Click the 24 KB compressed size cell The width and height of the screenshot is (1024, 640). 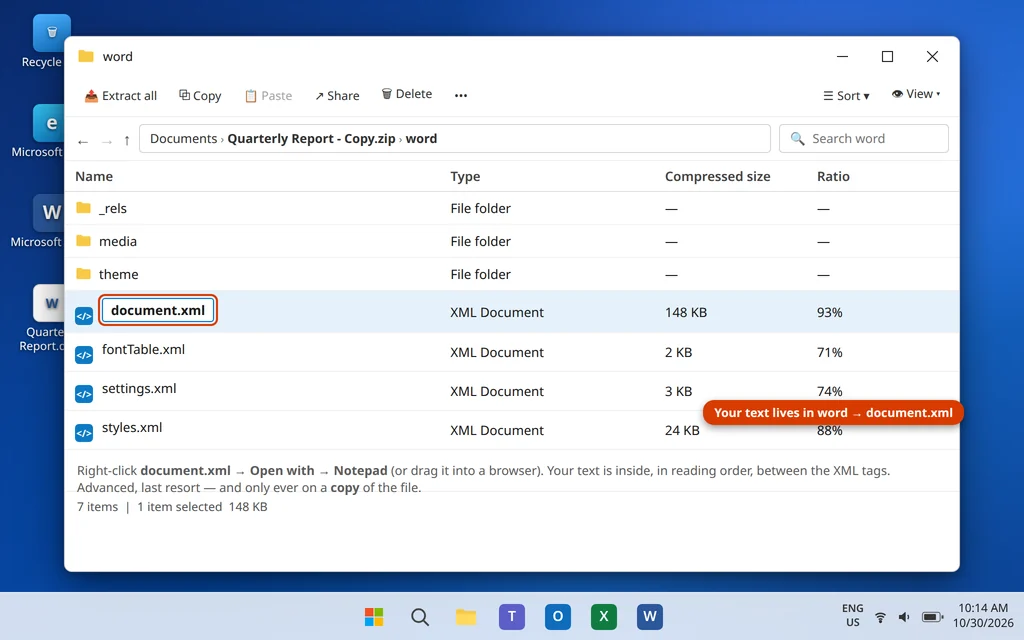coord(682,430)
